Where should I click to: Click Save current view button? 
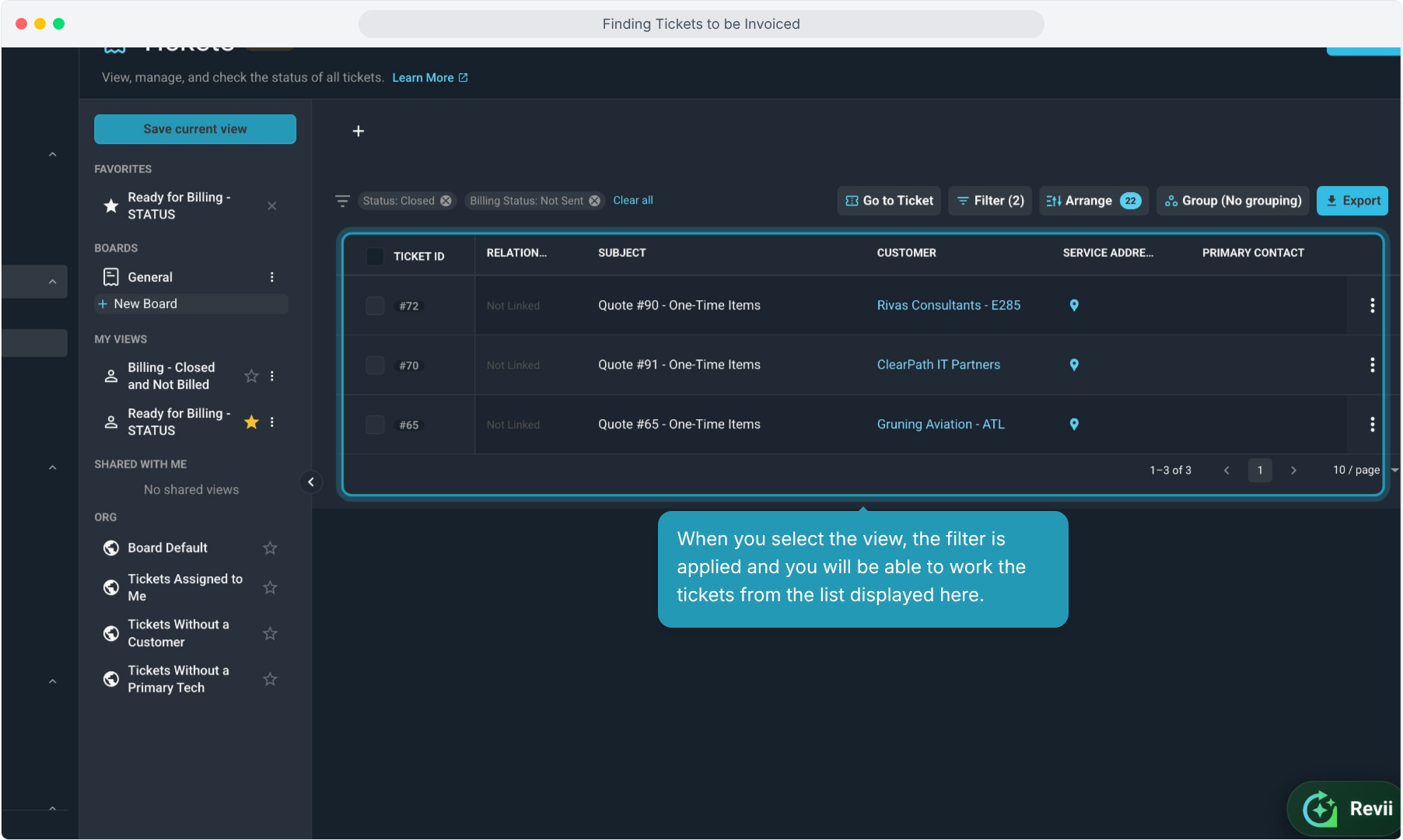coord(195,129)
